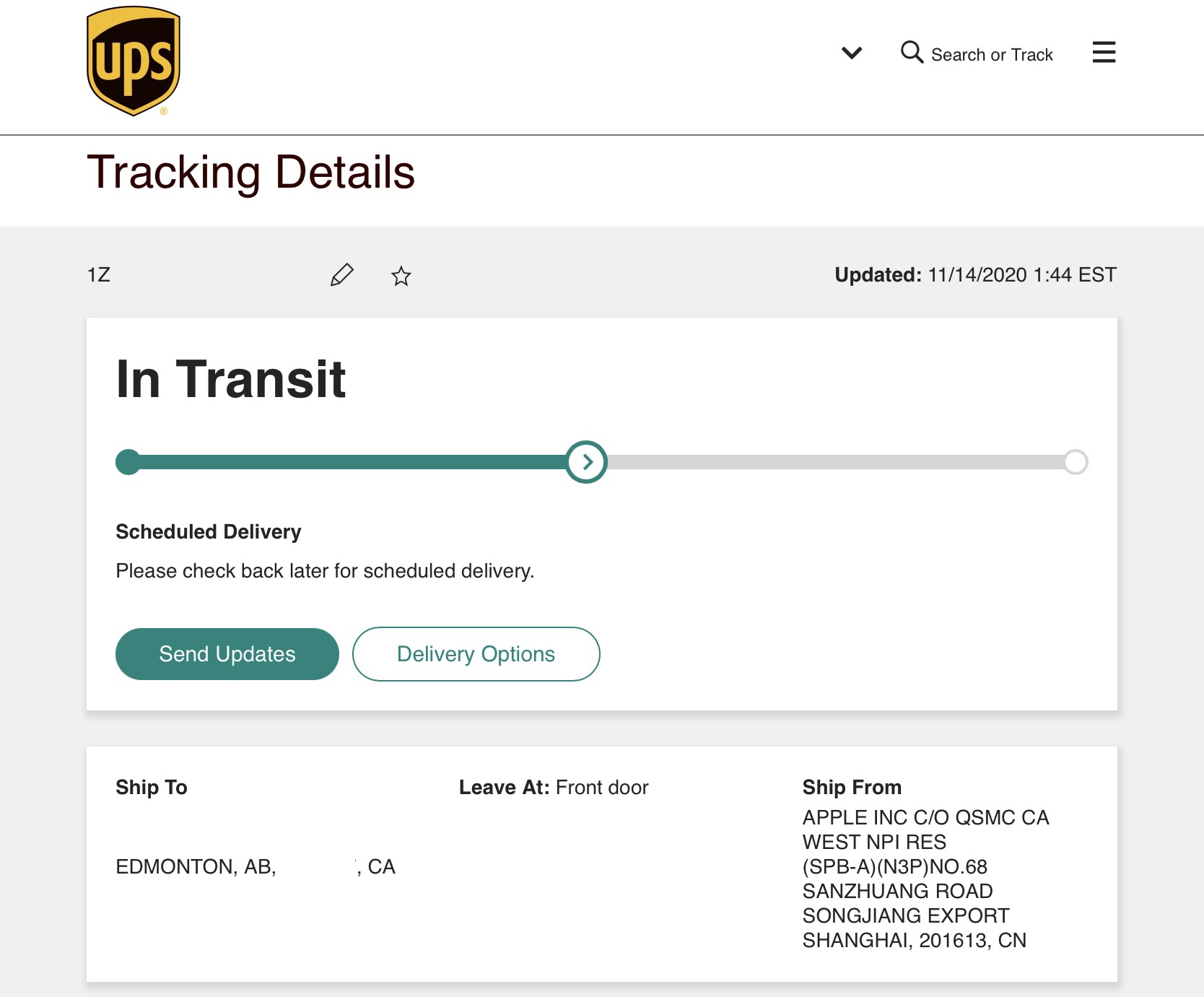Click the pencil edit icon
1204x997 pixels.
[341, 275]
